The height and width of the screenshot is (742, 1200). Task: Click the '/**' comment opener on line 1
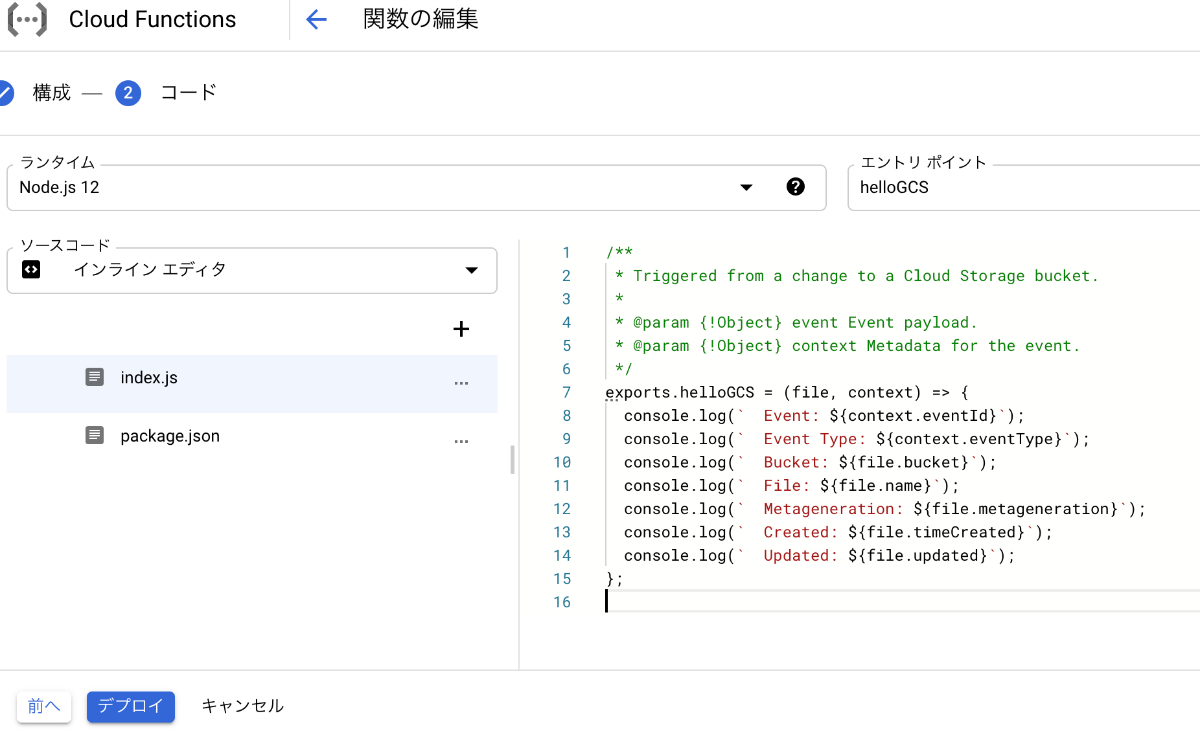pyautogui.click(x=619, y=253)
